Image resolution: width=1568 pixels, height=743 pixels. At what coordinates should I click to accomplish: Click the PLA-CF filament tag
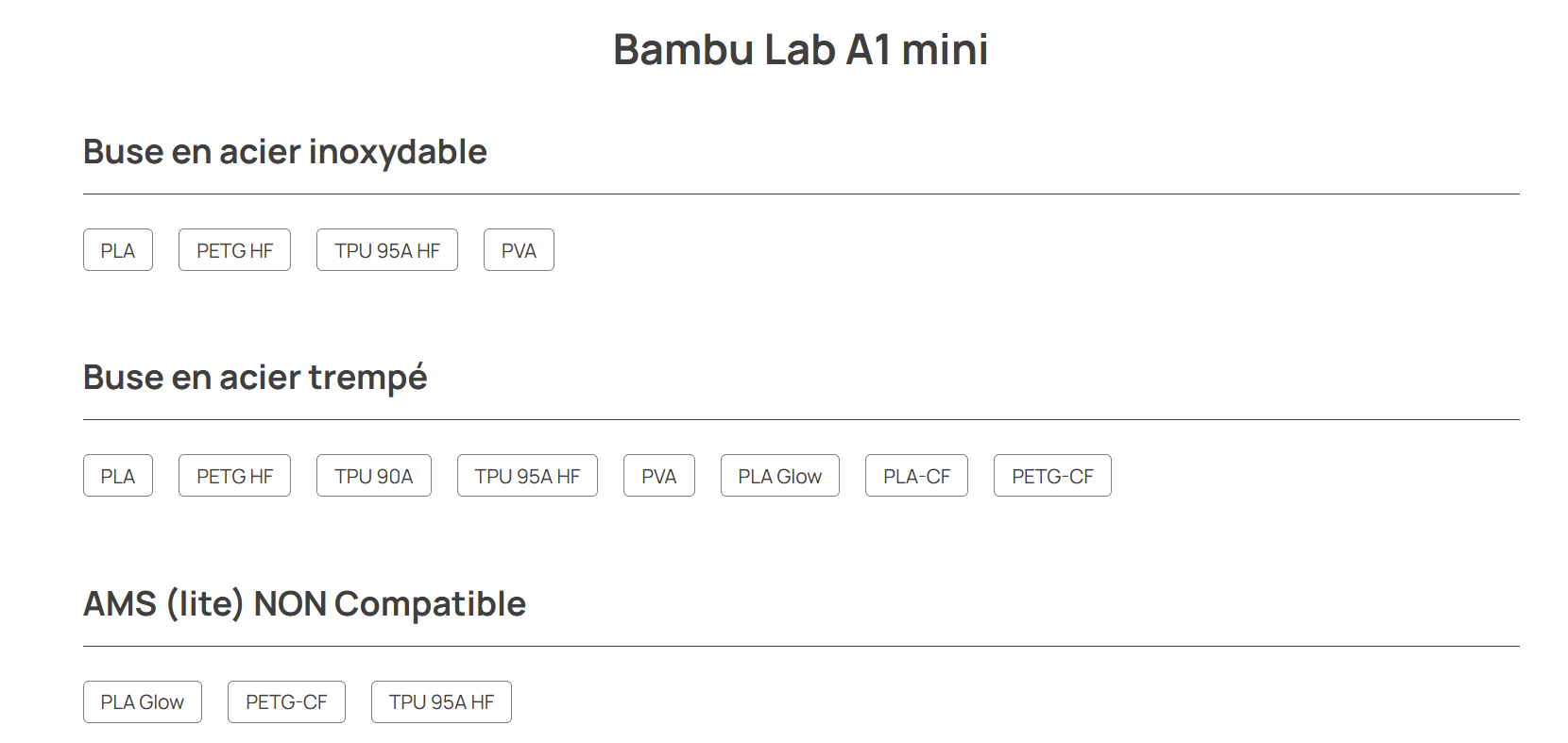point(916,476)
